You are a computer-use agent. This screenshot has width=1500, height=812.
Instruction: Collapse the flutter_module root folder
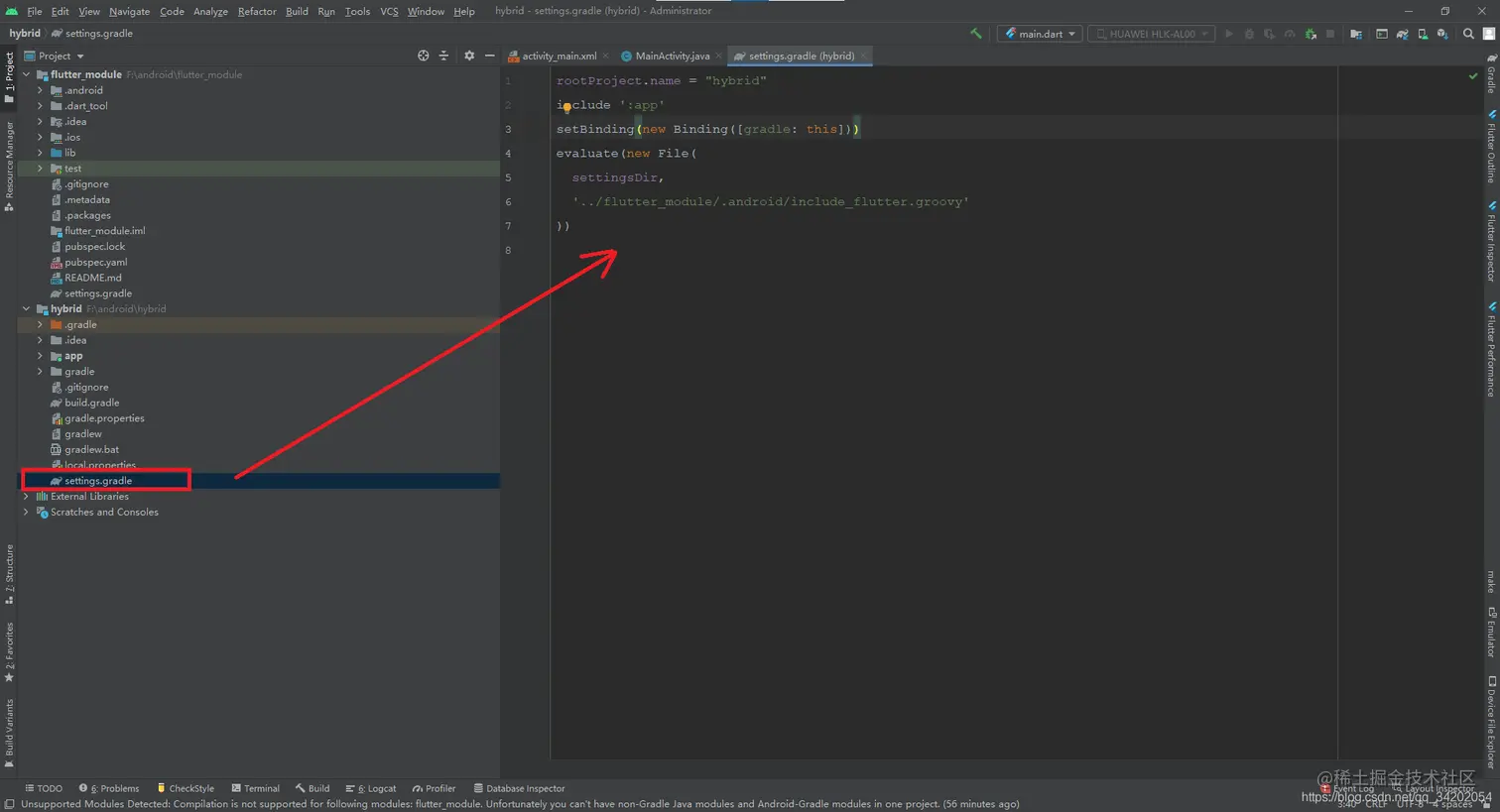click(x=27, y=74)
